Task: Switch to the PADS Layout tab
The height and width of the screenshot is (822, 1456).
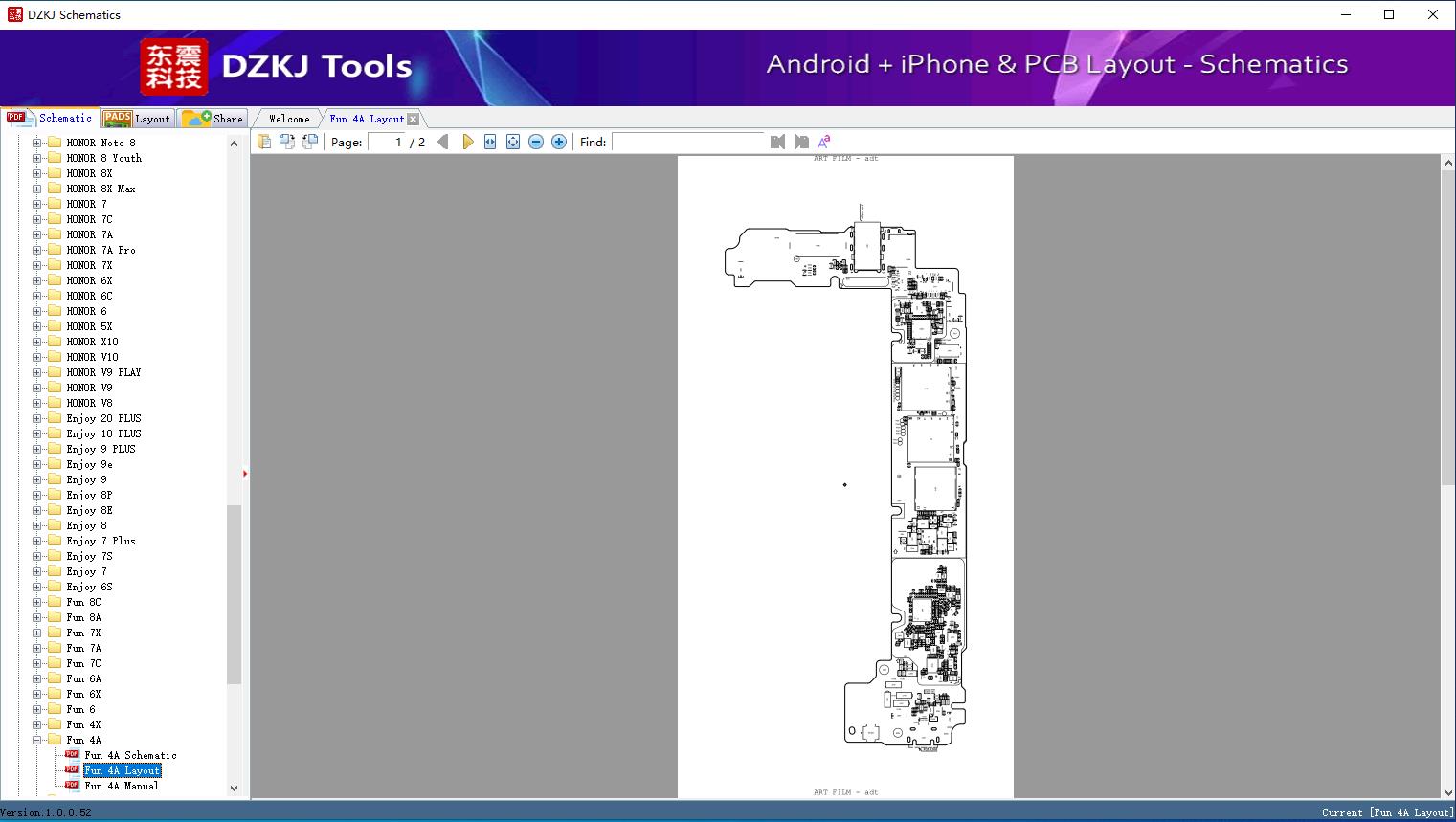Action: (x=137, y=119)
